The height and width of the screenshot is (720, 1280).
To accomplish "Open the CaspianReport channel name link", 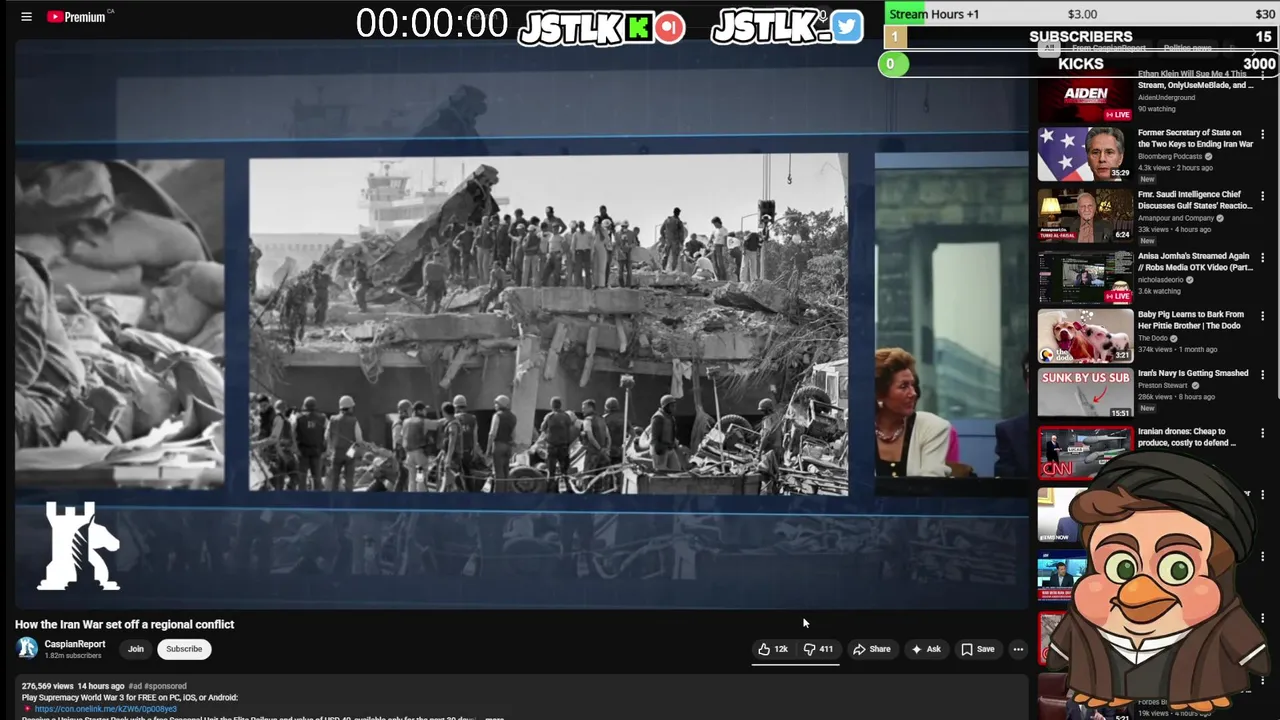I will [x=75, y=644].
